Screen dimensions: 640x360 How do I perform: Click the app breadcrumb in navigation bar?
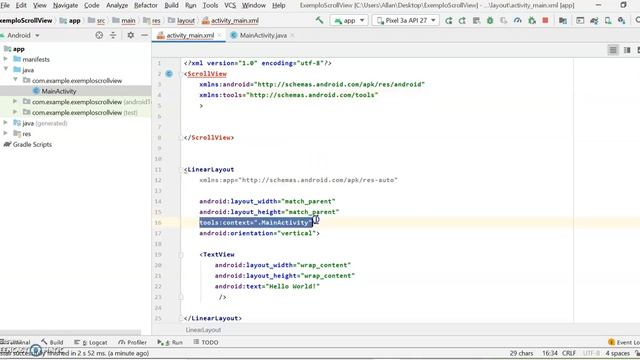point(70,20)
